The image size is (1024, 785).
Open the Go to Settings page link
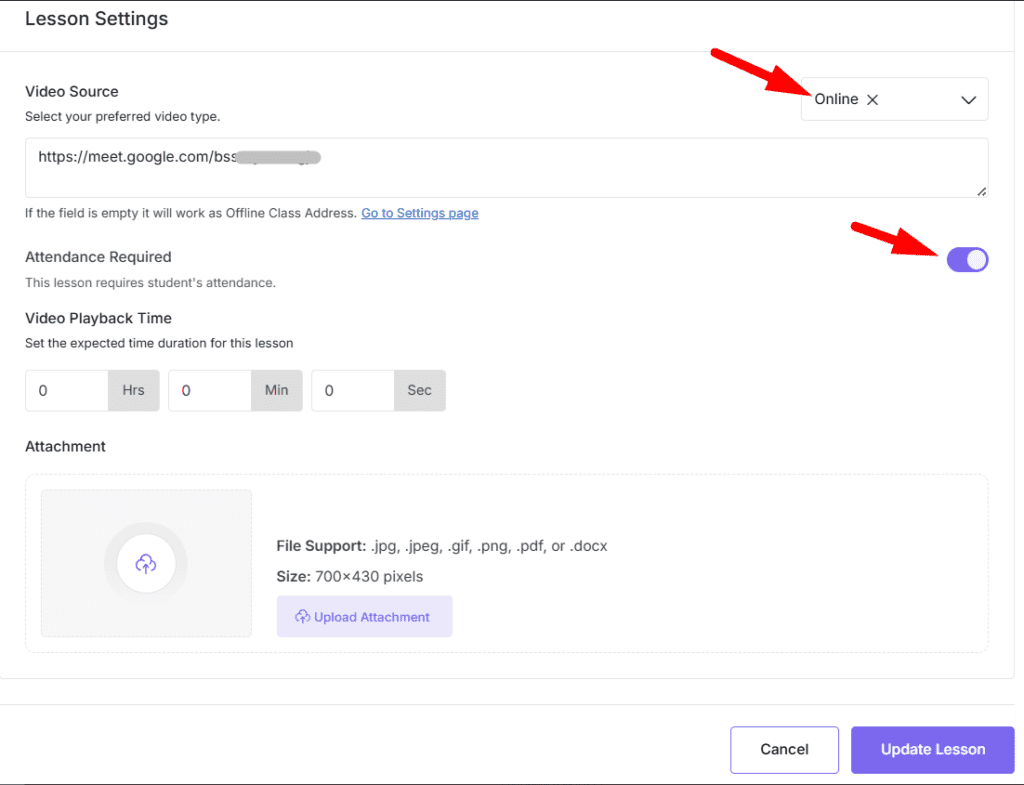pos(419,212)
